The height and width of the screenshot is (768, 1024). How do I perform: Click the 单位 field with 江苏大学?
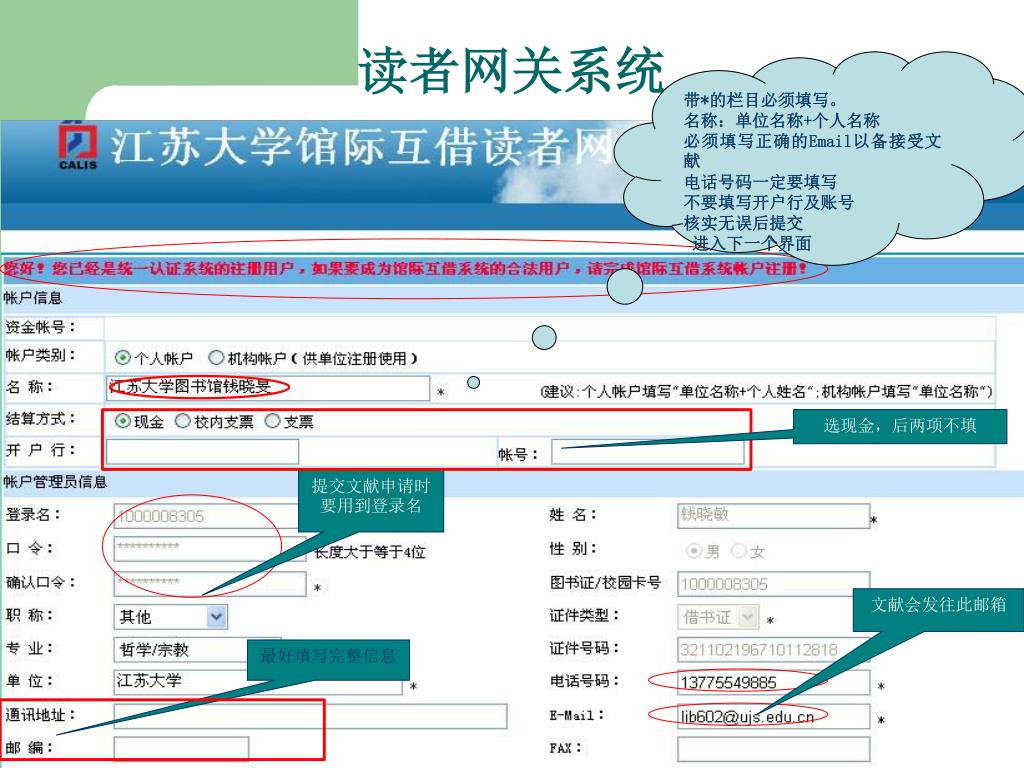[258, 681]
